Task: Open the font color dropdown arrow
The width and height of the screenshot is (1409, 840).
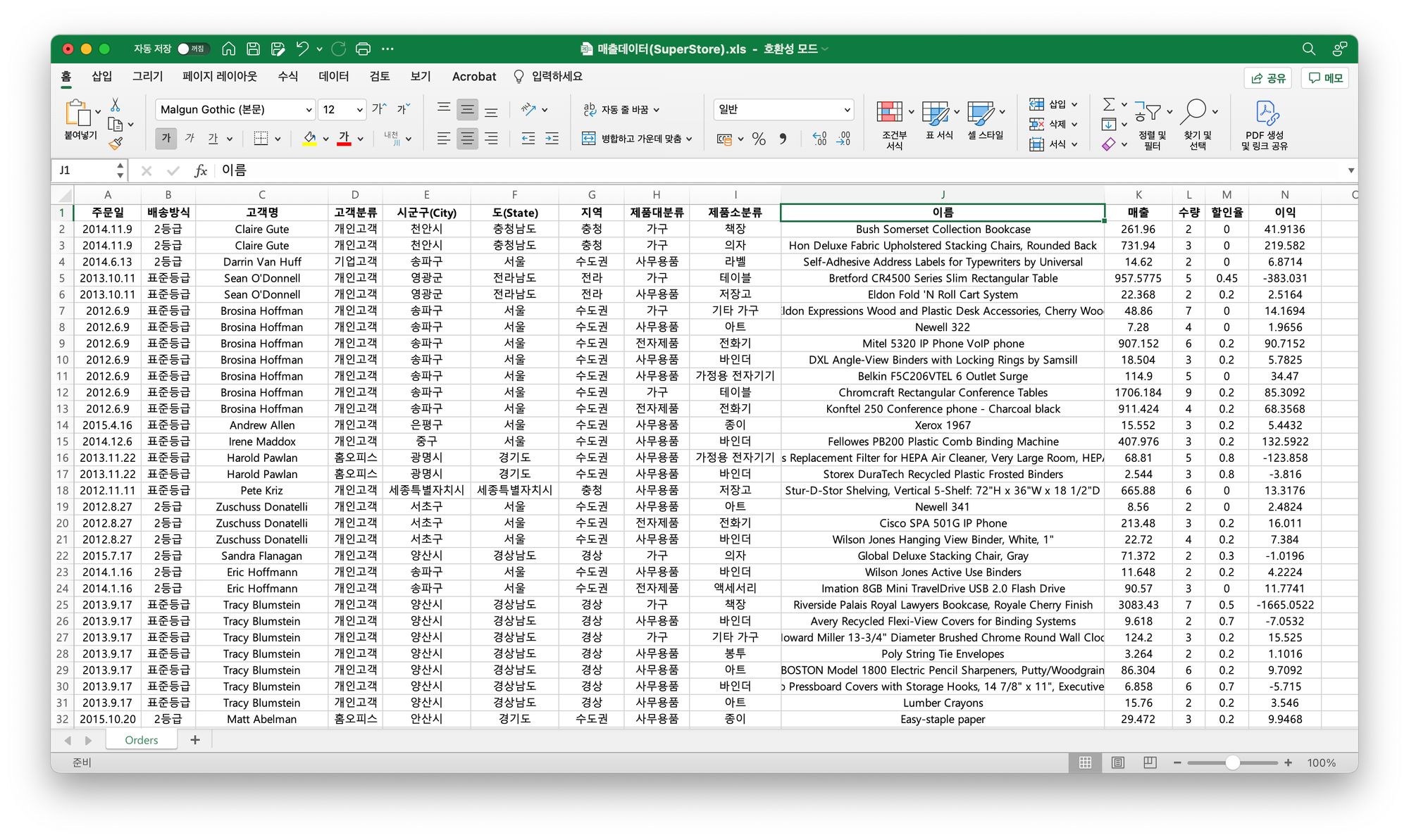Action: pyautogui.click(x=361, y=139)
